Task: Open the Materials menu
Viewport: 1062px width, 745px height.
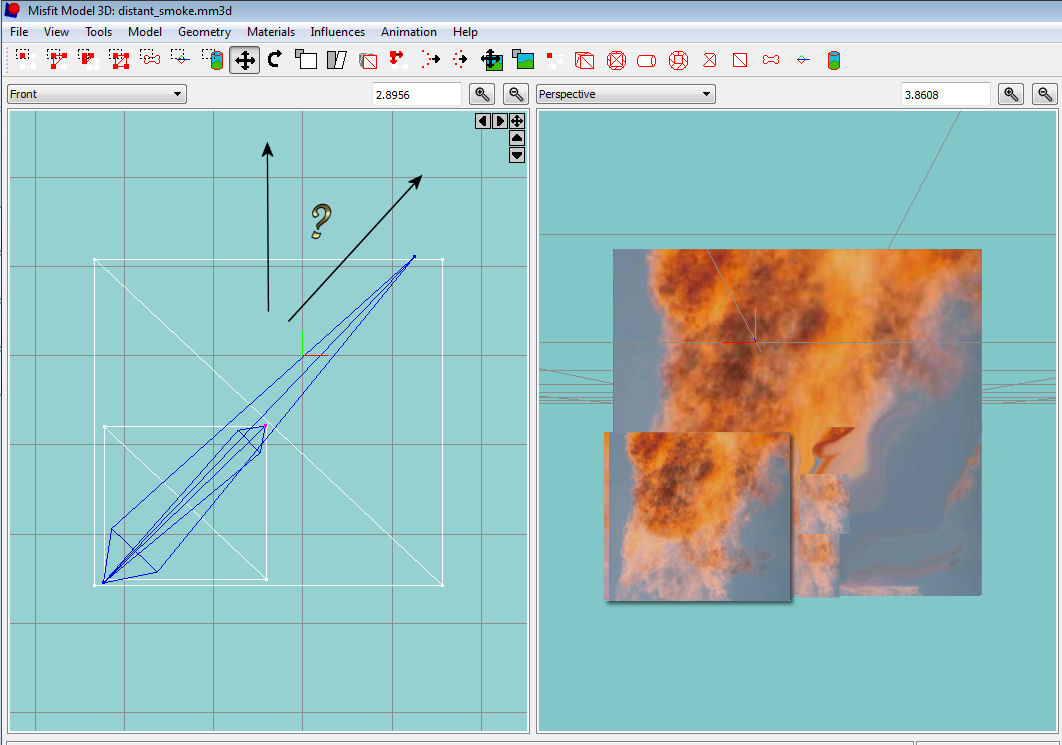Action: (271, 32)
